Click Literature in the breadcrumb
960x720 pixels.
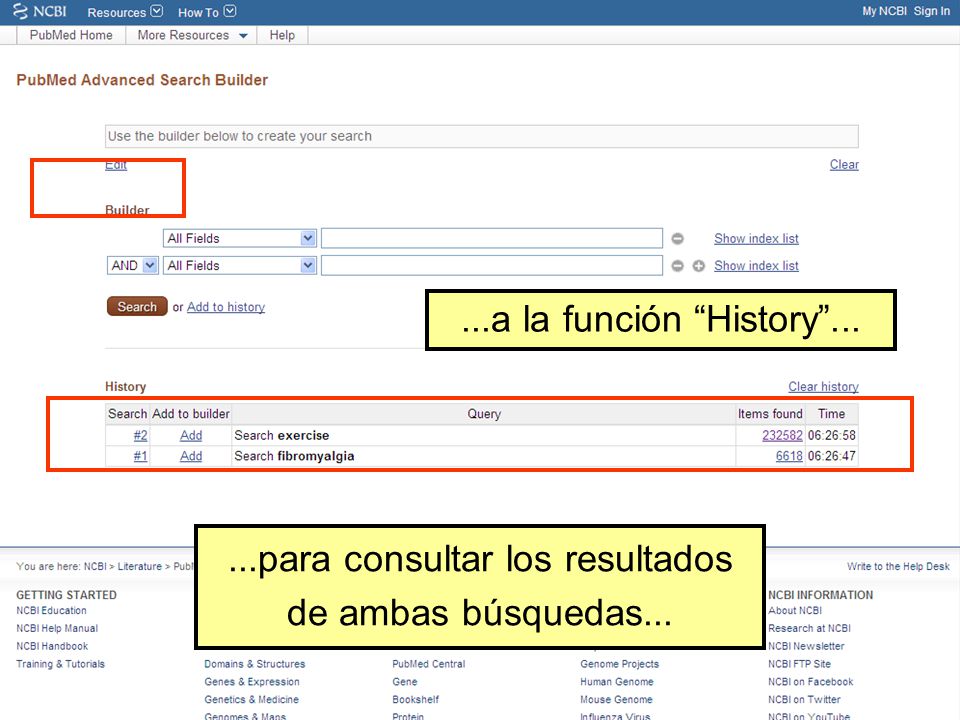click(x=140, y=567)
